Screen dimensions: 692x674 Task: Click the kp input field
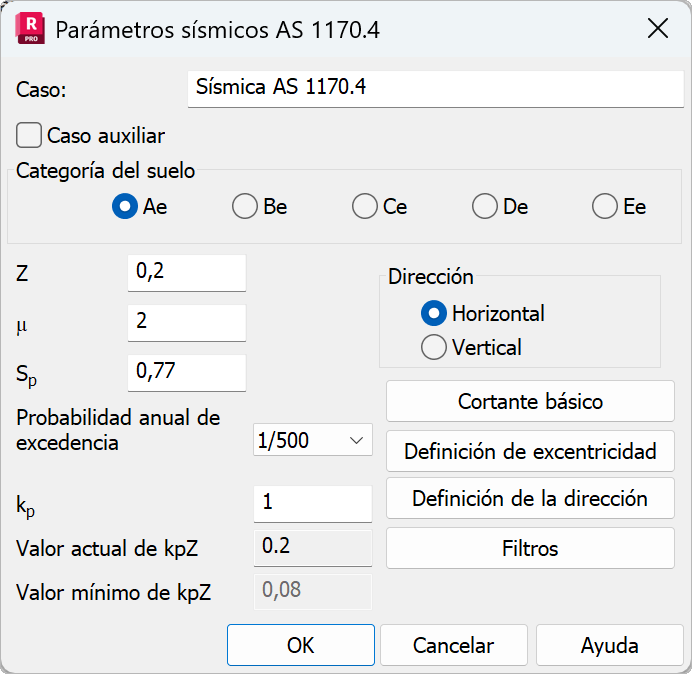[x=313, y=503]
